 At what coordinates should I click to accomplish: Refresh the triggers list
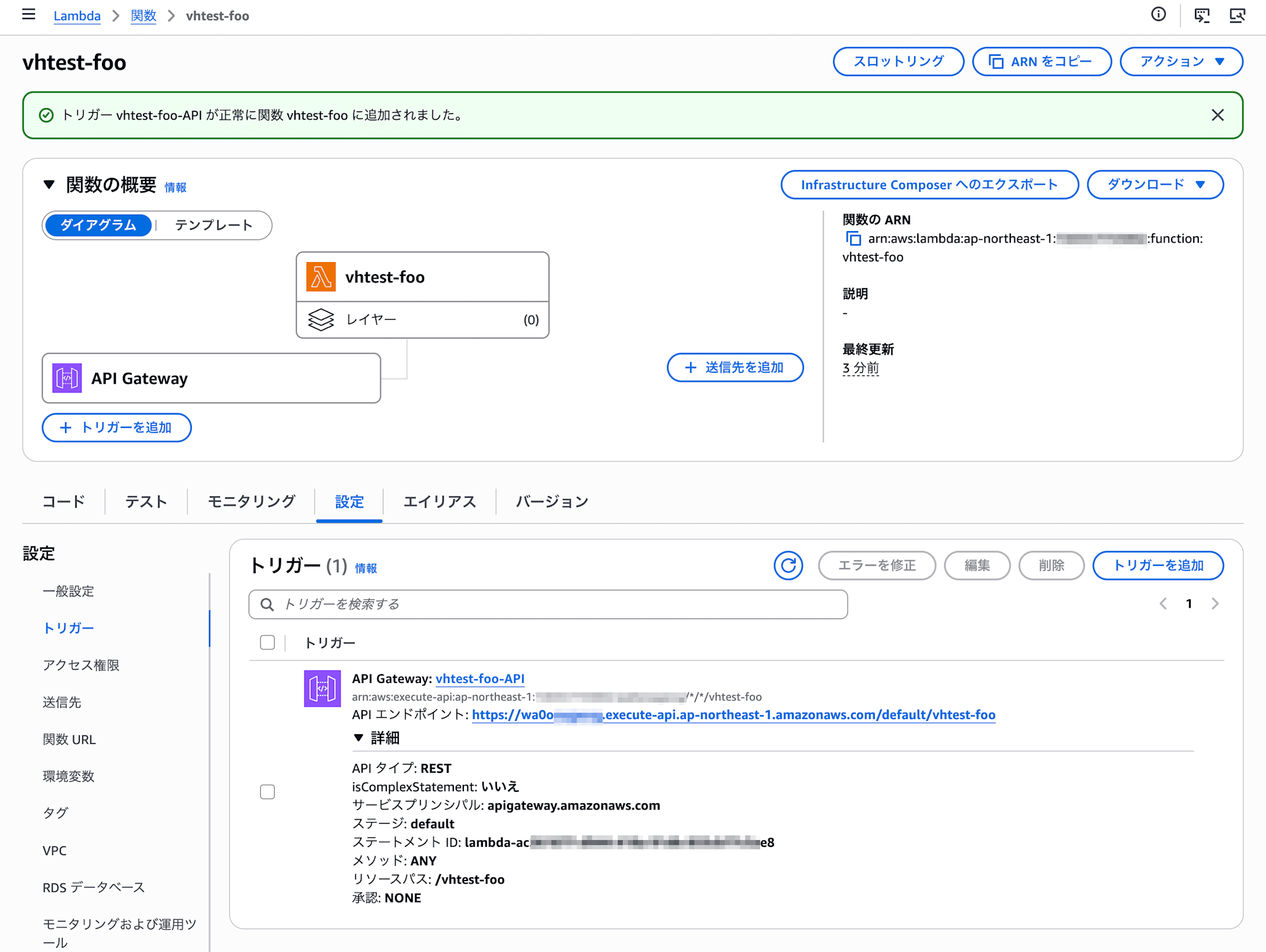788,565
